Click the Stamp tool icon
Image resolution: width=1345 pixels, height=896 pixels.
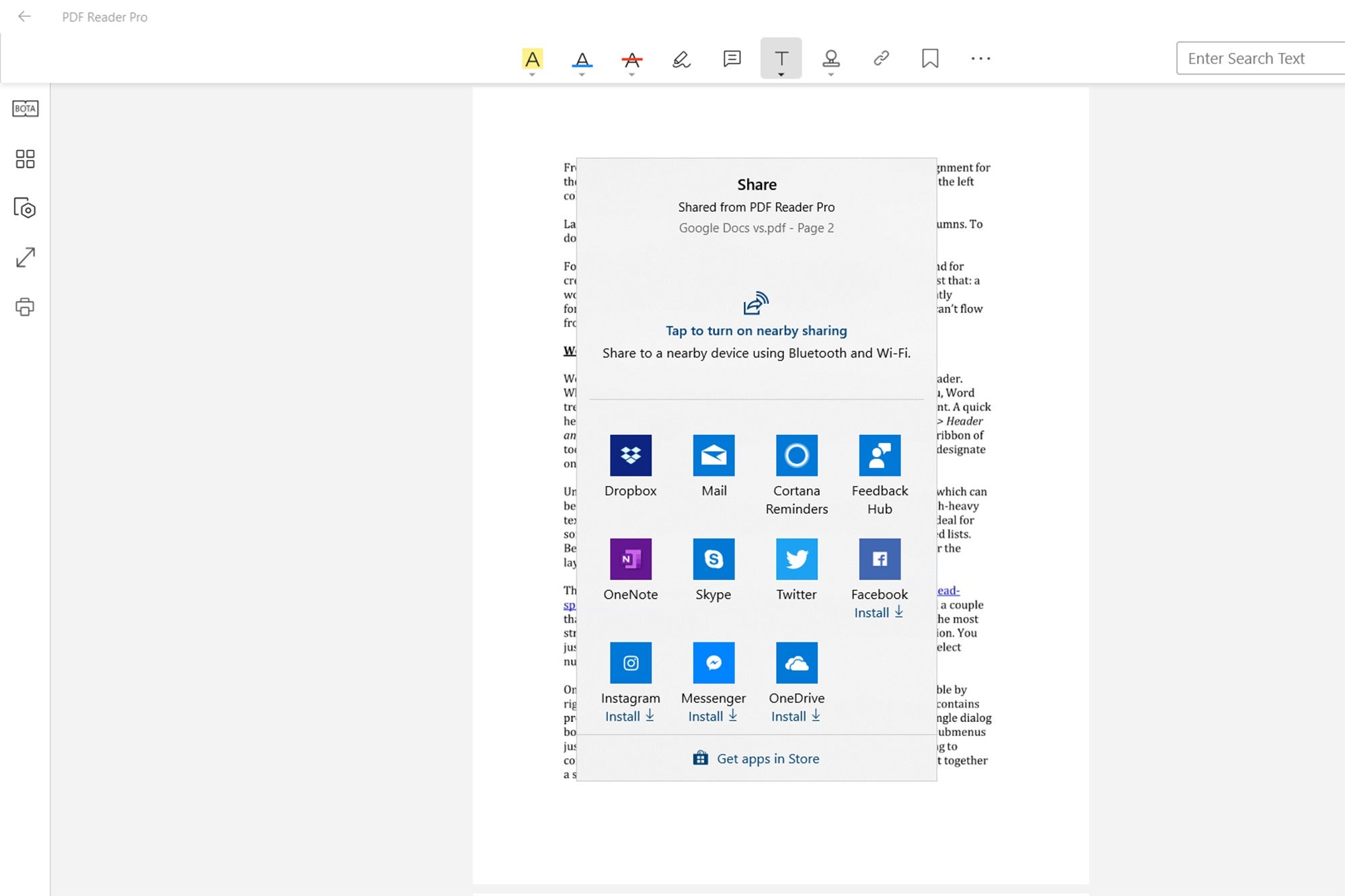click(x=831, y=58)
